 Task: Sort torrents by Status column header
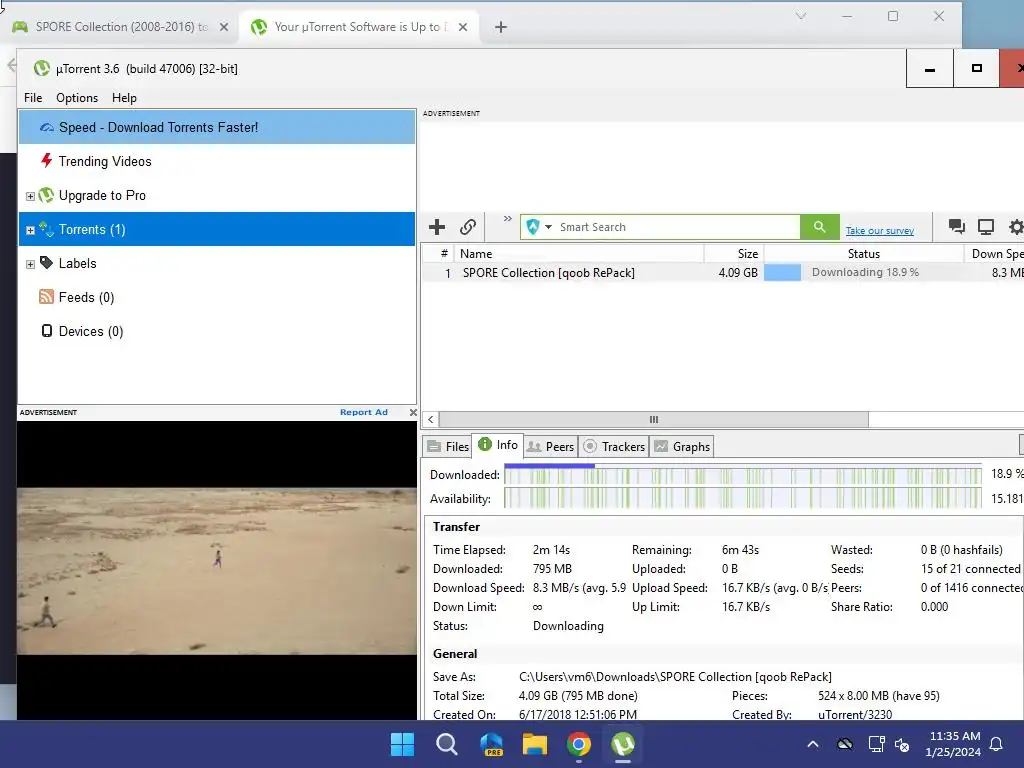(864, 253)
